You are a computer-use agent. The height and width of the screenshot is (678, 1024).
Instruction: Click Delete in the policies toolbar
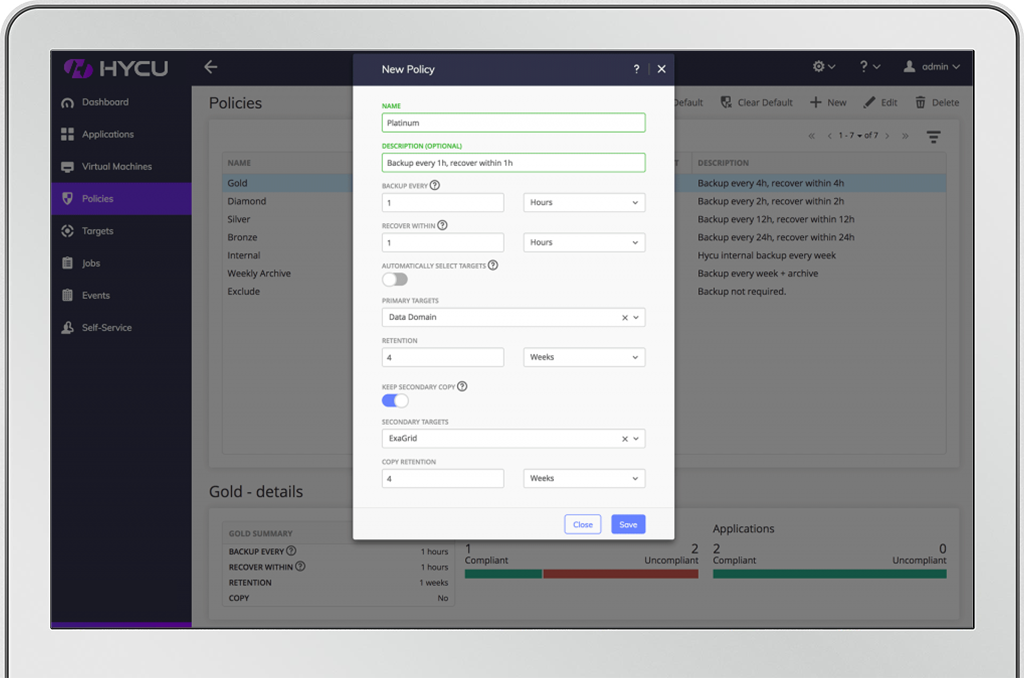937,103
